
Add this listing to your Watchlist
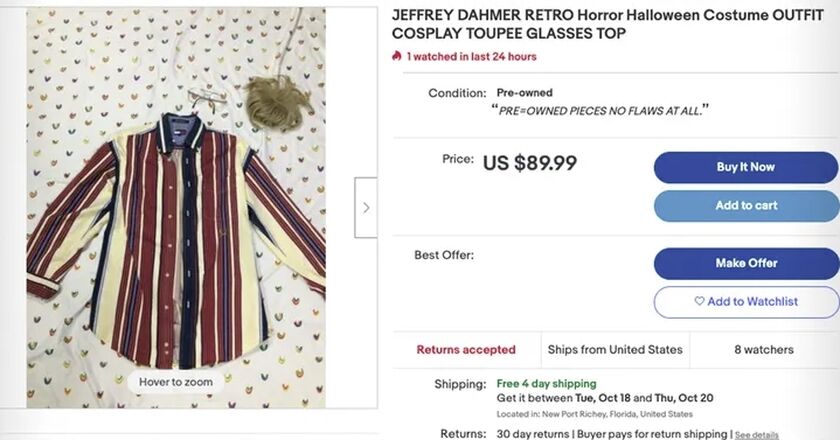(x=746, y=302)
